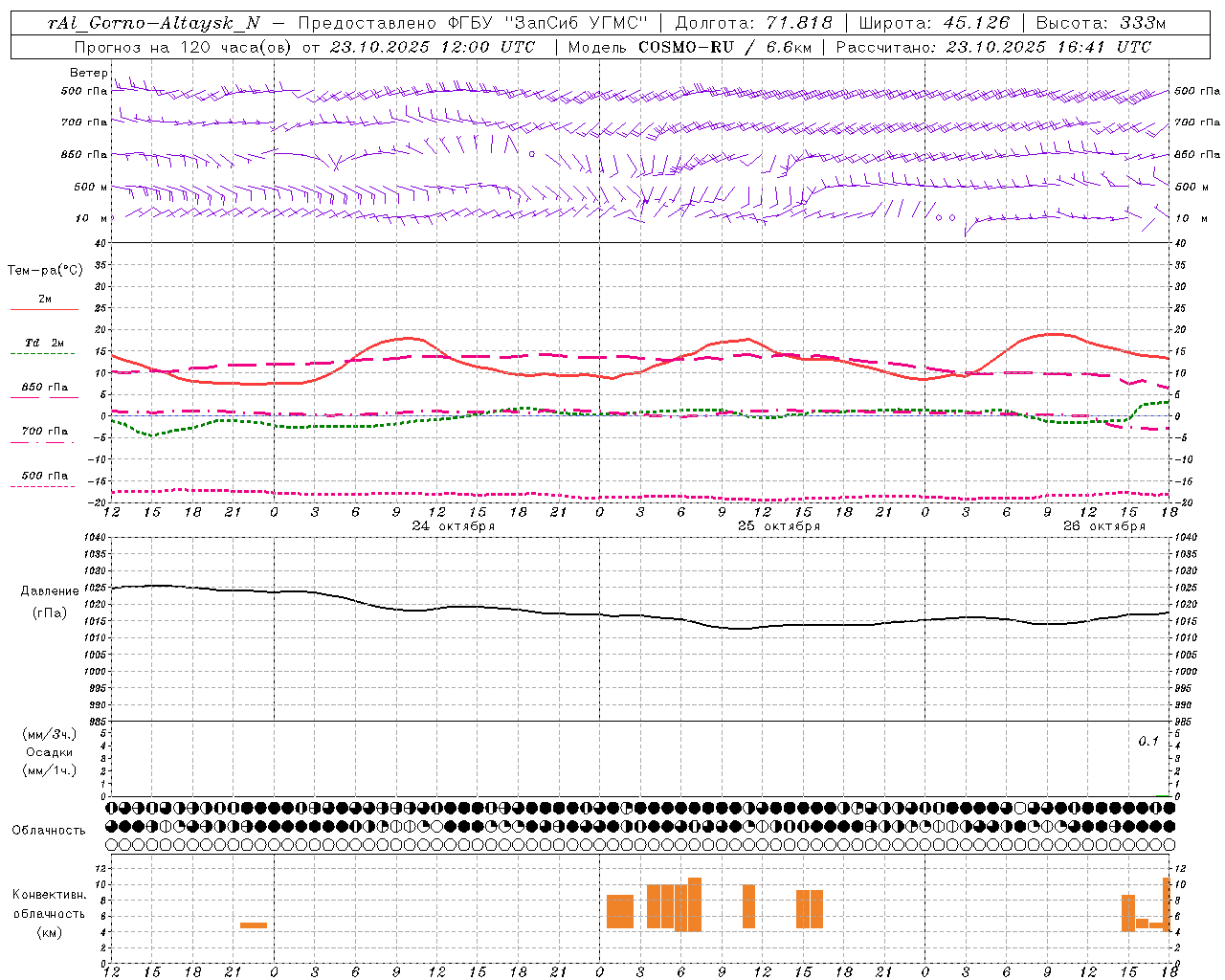This screenshot has width=1225, height=980.
Task: Click the Тем-ра(°C) temperature panel label
Action: coord(45,271)
